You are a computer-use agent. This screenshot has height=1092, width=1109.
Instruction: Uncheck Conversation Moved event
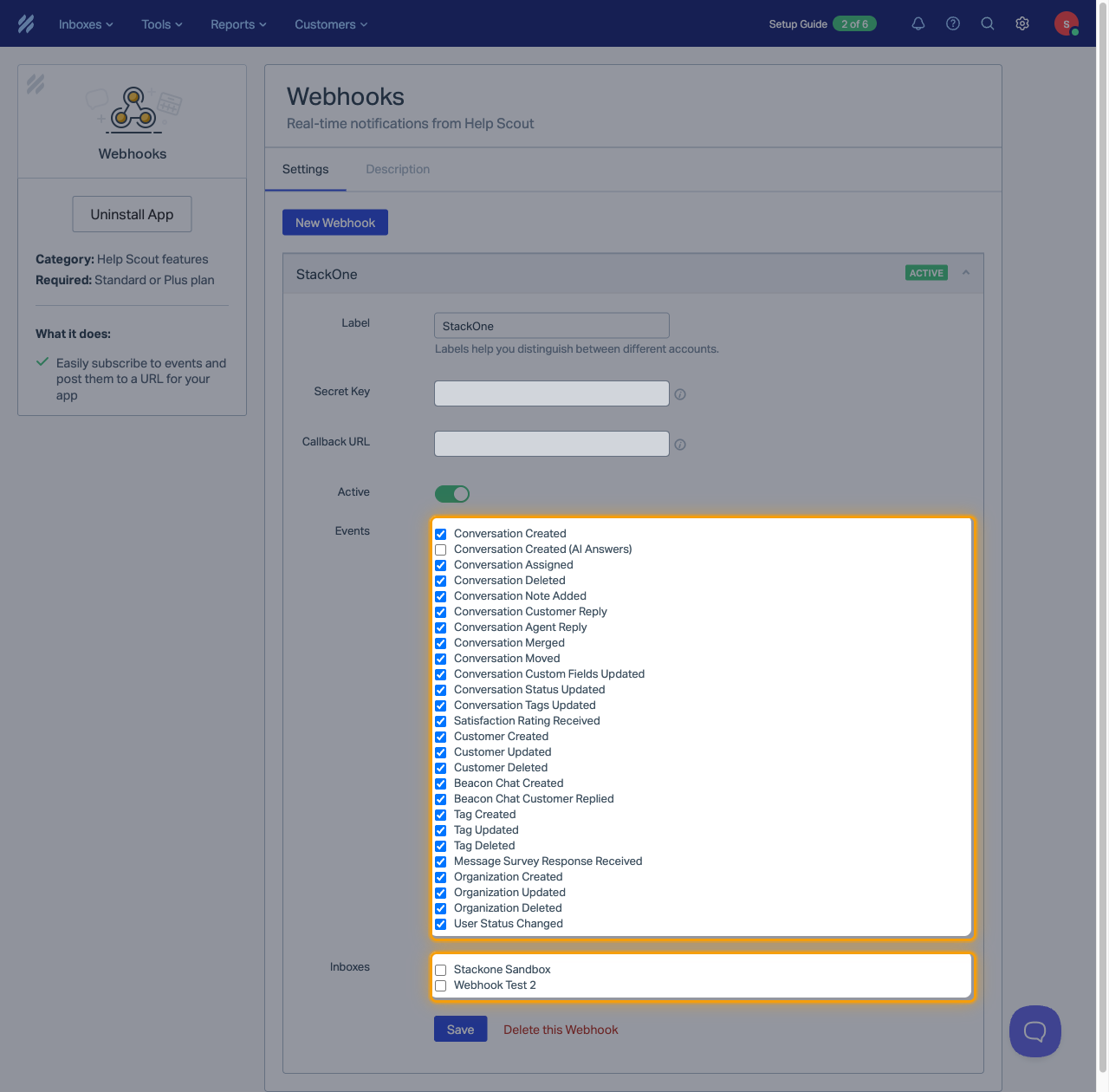click(441, 659)
